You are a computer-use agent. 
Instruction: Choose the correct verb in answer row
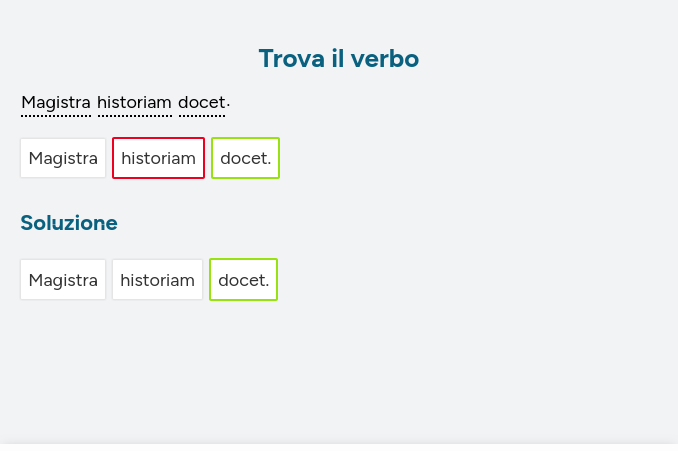click(x=245, y=158)
